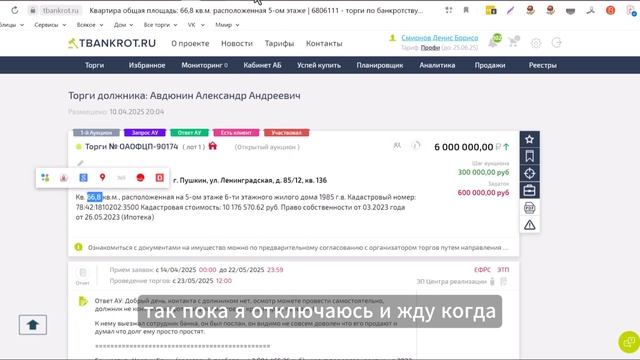
Task: Open the Избранное navigation tab
Action: click(x=147, y=65)
